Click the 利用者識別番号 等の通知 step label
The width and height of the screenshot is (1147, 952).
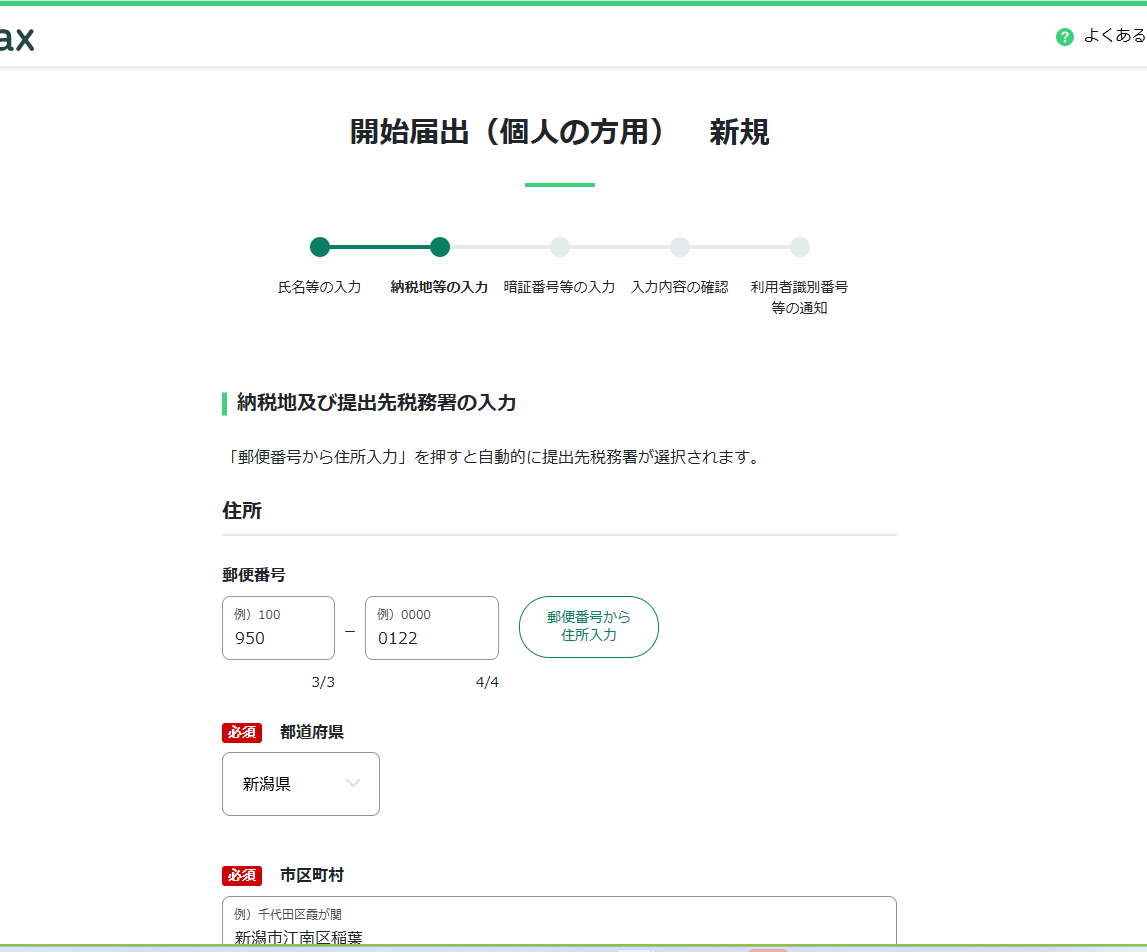pos(800,297)
